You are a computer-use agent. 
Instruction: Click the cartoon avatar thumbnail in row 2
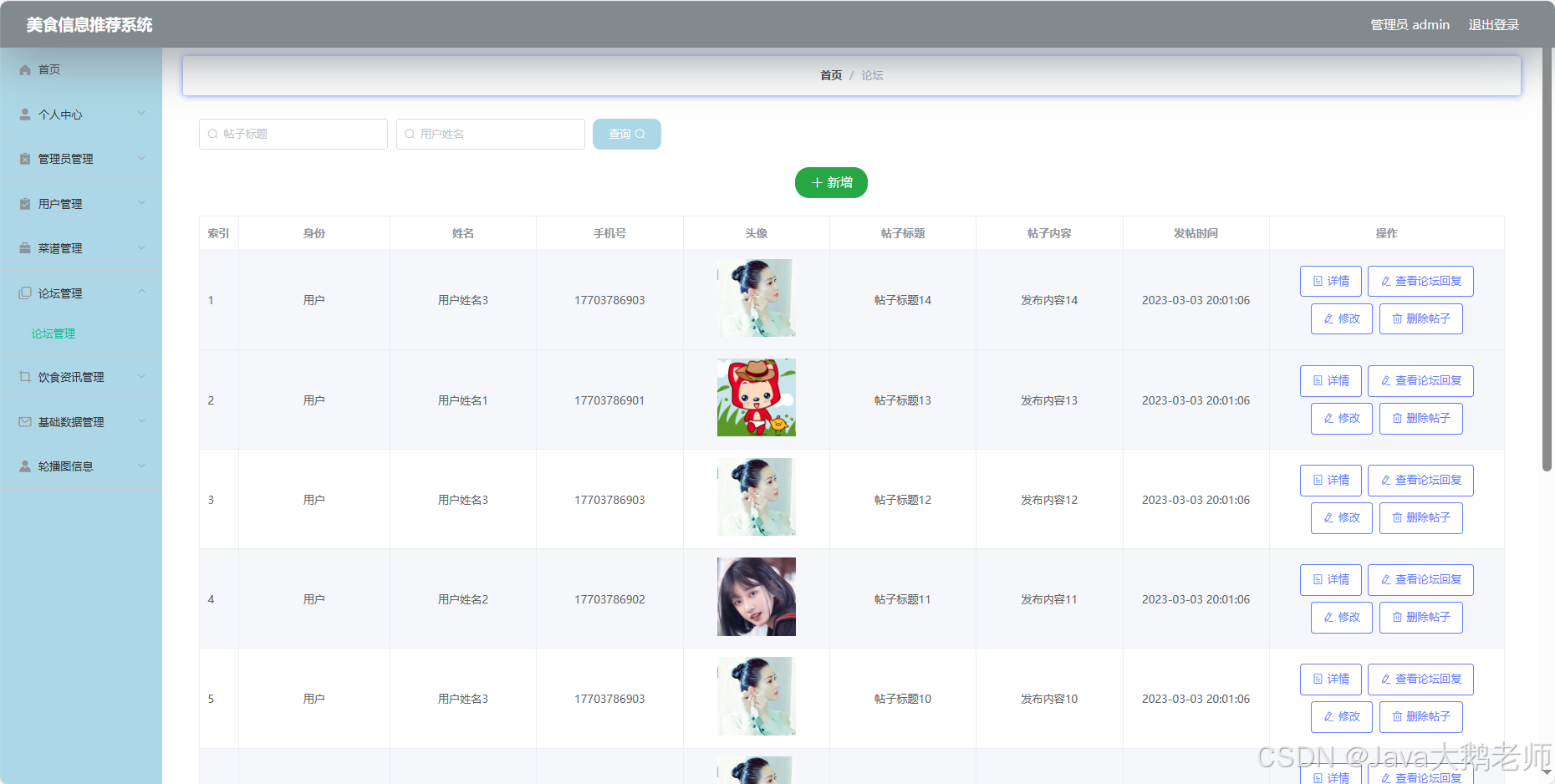click(755, 398)
